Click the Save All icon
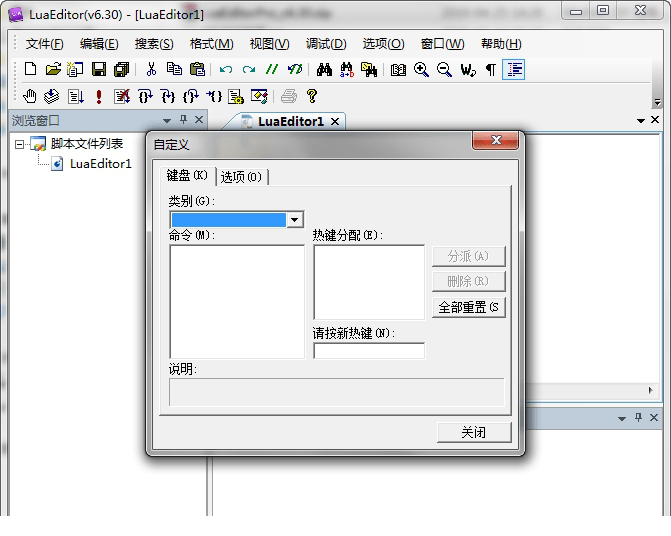 point(122,69)
